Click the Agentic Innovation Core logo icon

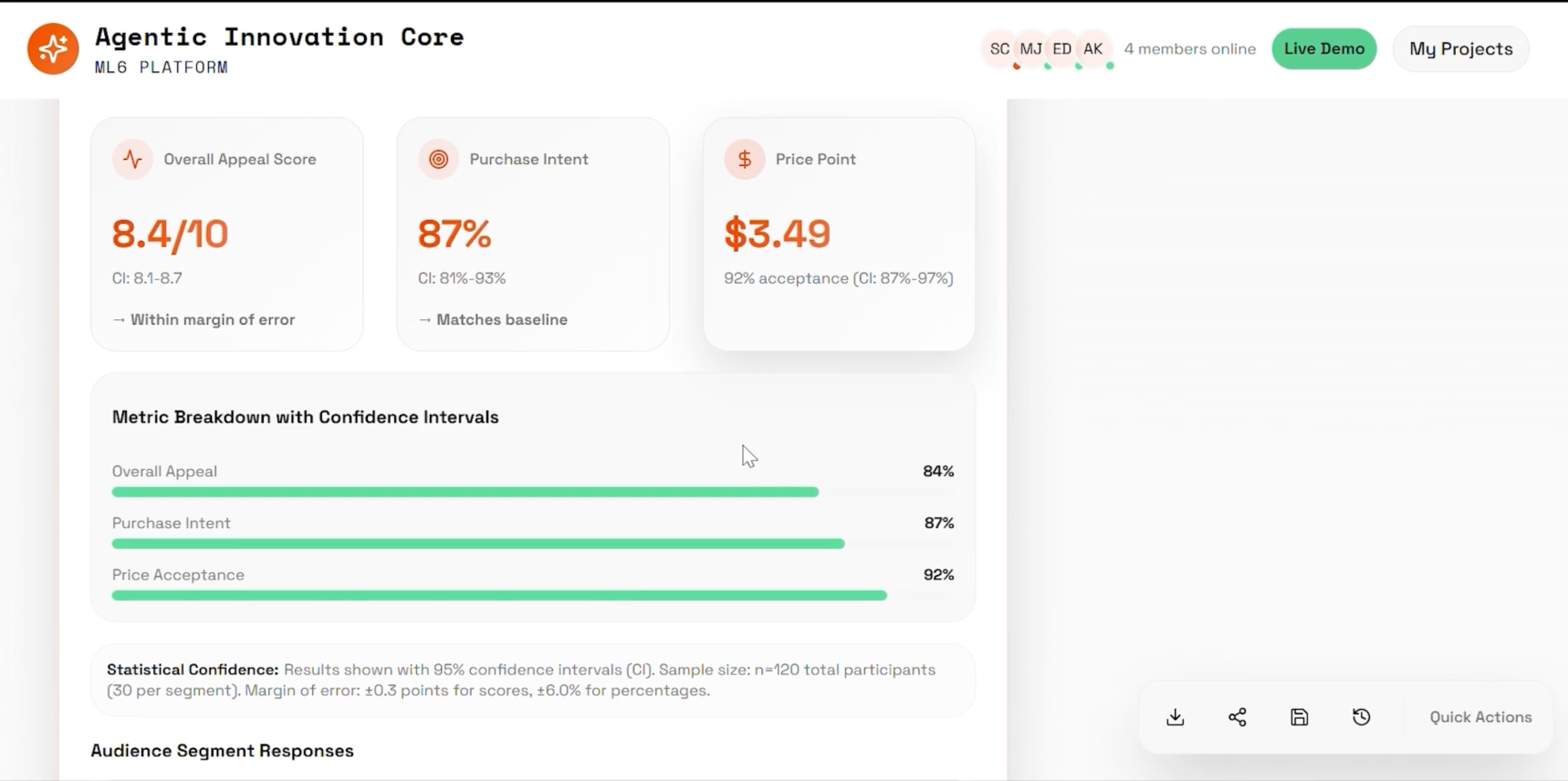pos(53,48)
